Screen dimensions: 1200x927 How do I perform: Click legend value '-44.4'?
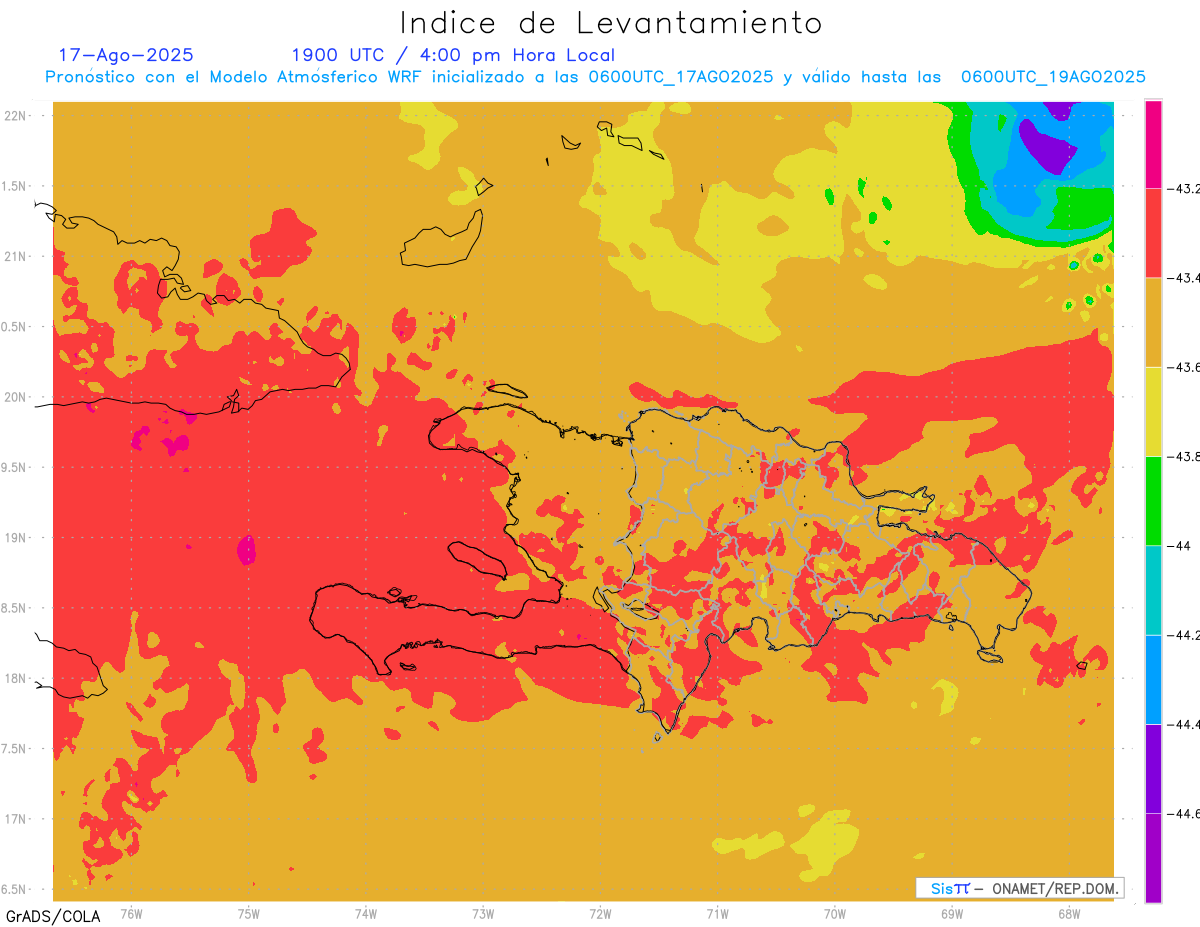[x=1184, y=724]
